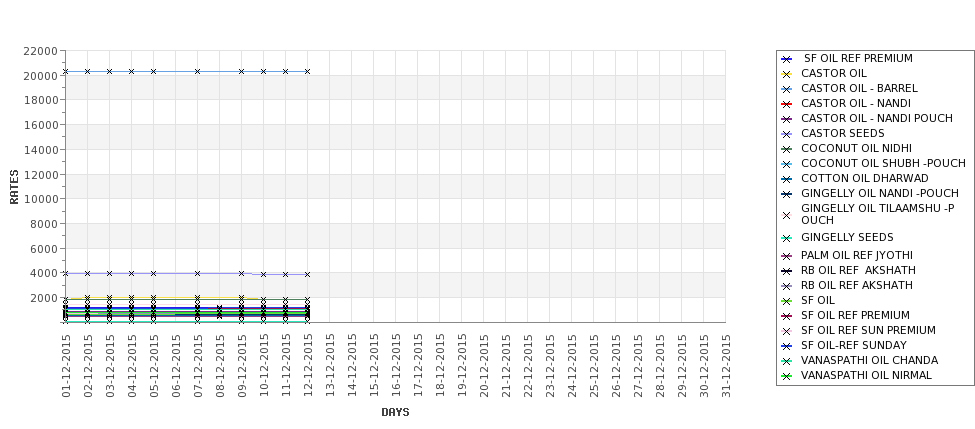975x429 pixels.
Task: Select the PALM OIL REF JYOTHI label
Action: (x=857, y=256)
